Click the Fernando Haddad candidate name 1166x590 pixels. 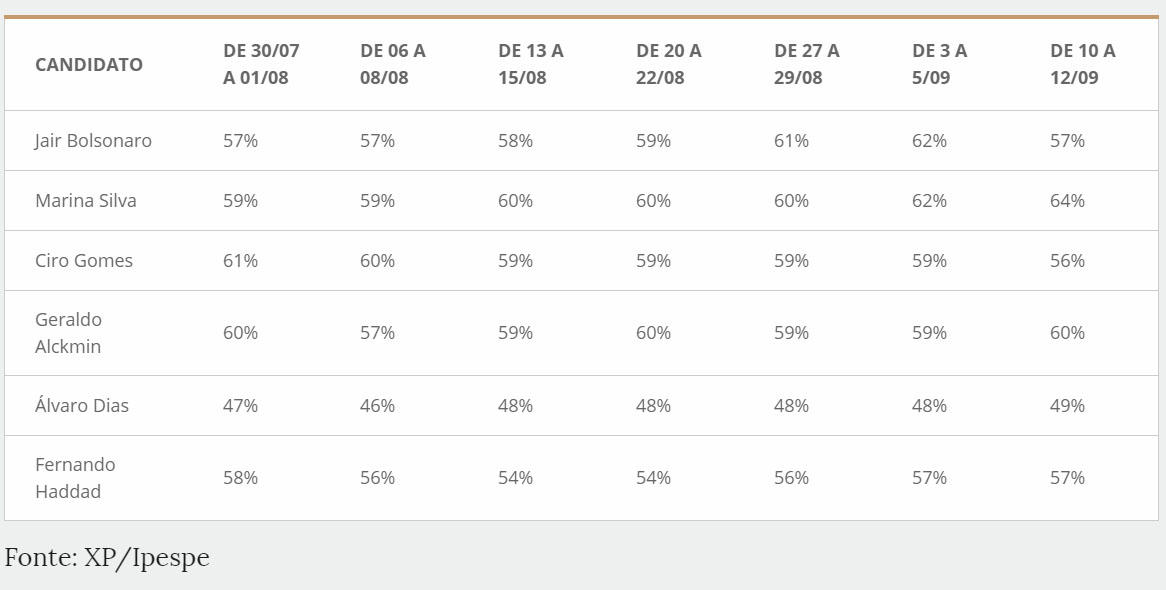click(75, 478)
